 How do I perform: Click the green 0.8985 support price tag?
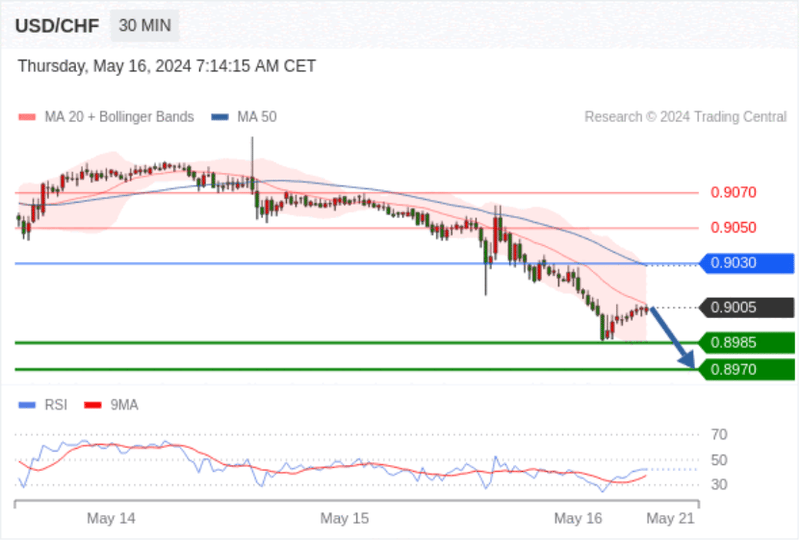click(747, 342)
